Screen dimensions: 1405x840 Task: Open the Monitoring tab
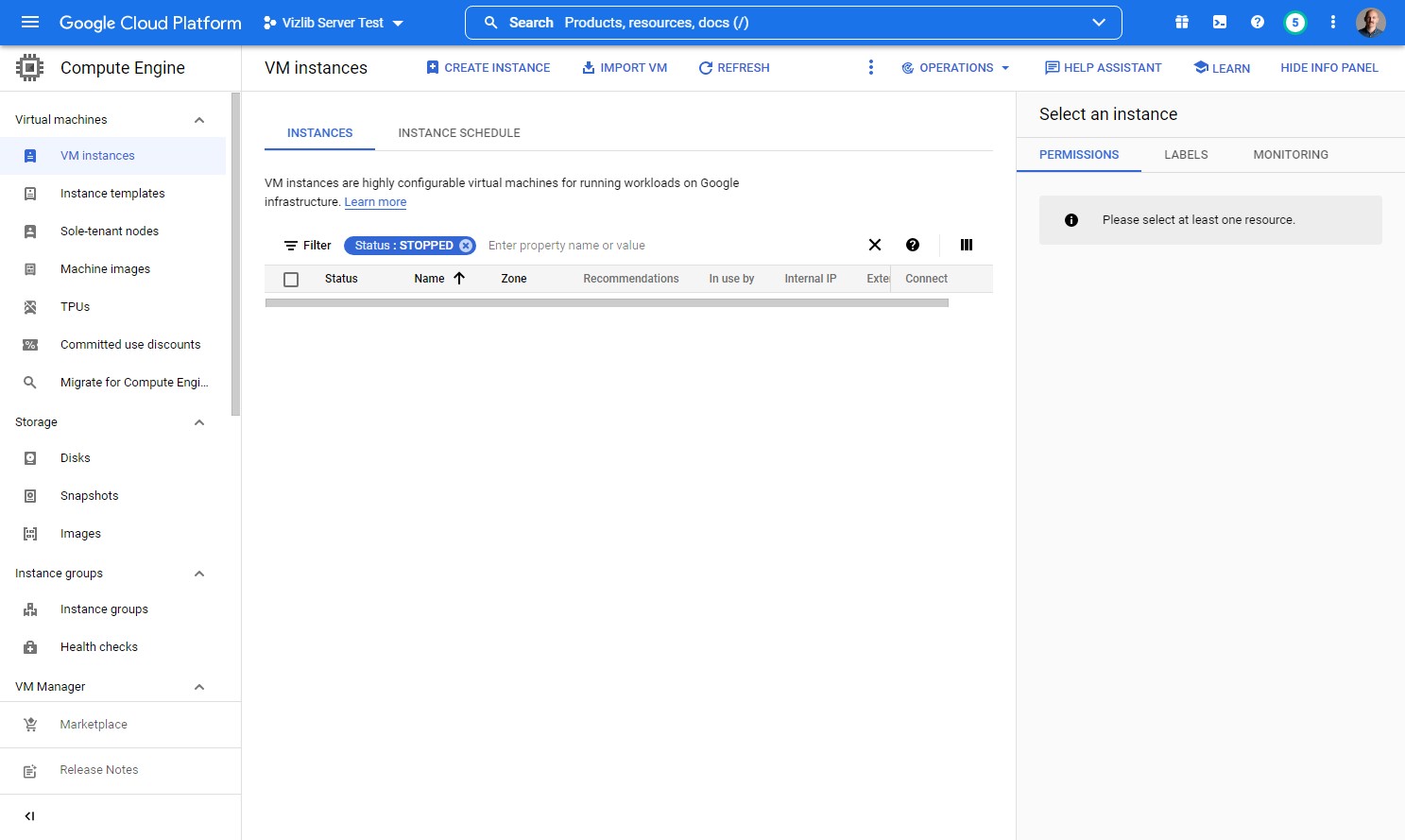(1291, 155)
